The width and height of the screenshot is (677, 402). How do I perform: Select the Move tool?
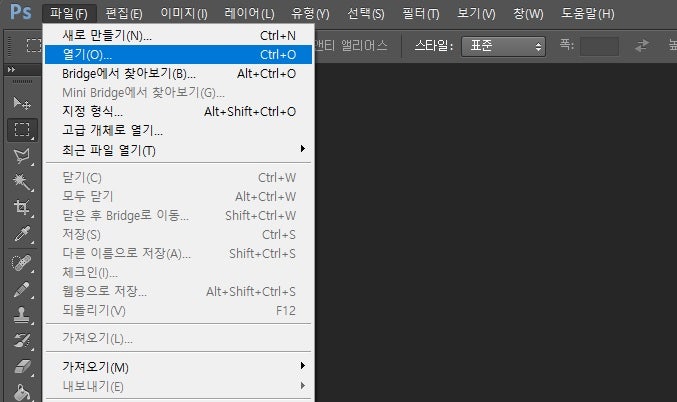click(x=22, y=104)
